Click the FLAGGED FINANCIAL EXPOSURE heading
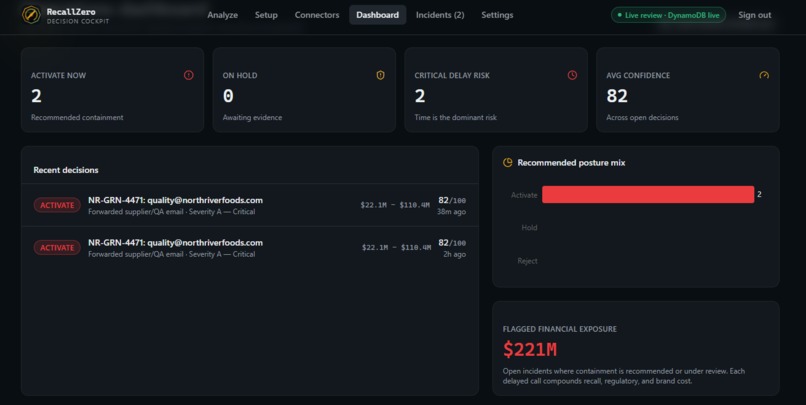This screenshot has height=405, width=806. click(560, 329)
